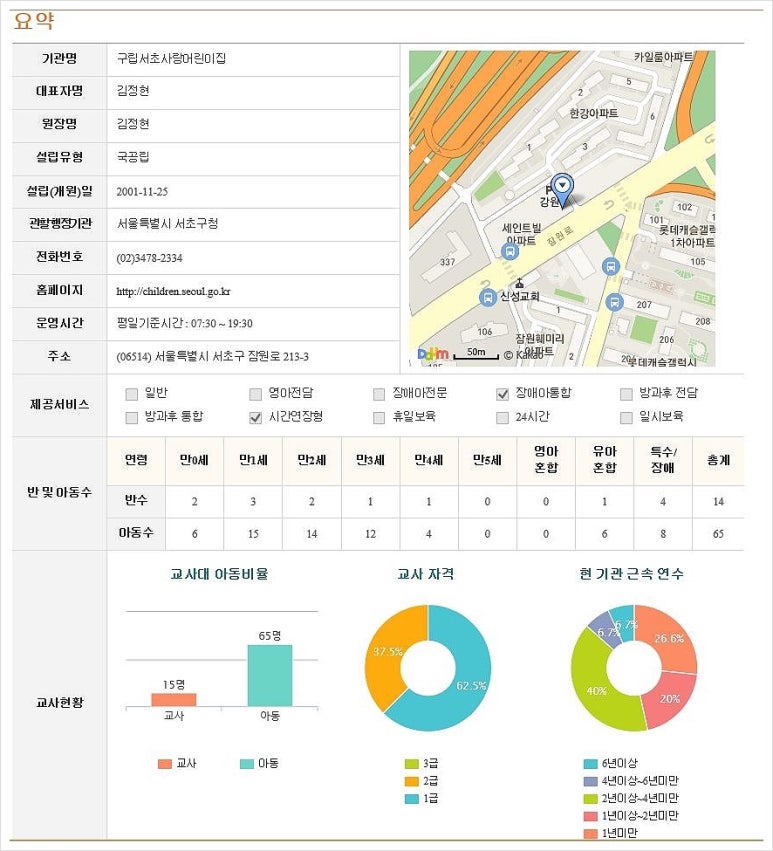Image resolution: width=773 pixels, height=851 pixels.
Task: Check the 일시보육 checkbox
Action: (626, 417)
